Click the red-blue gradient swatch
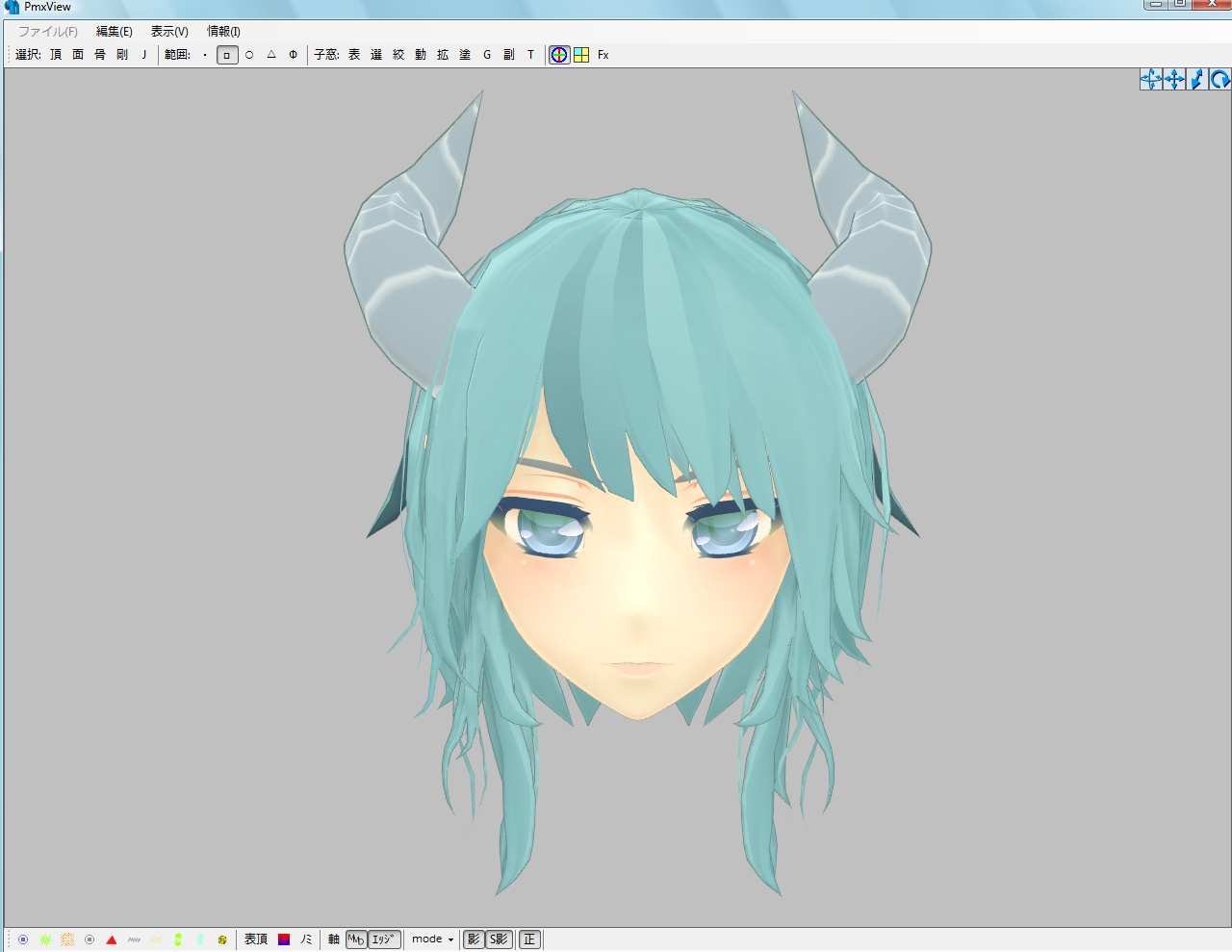 (x=284, y=939)
